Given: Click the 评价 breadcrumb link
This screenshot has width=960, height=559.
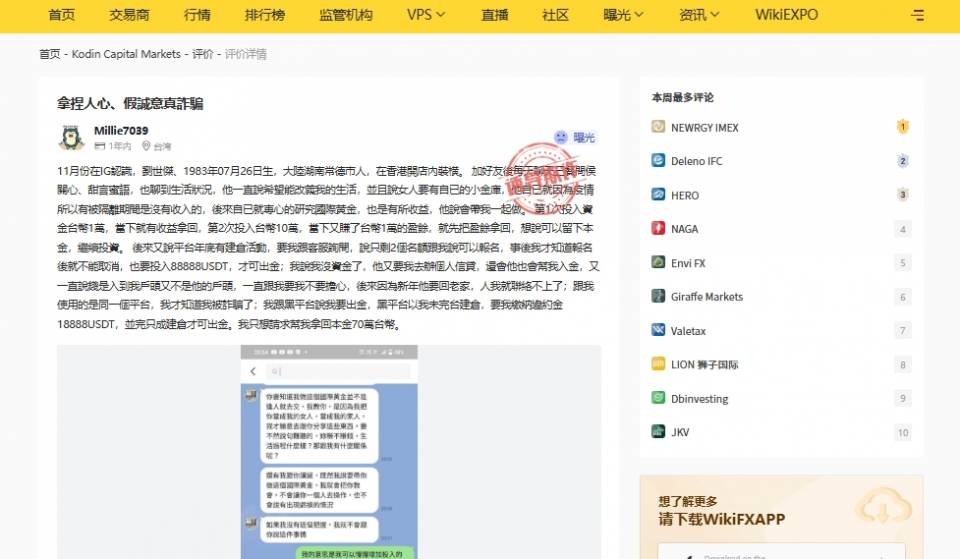Looking at the screenshot, I should click(x=203, y=54).
